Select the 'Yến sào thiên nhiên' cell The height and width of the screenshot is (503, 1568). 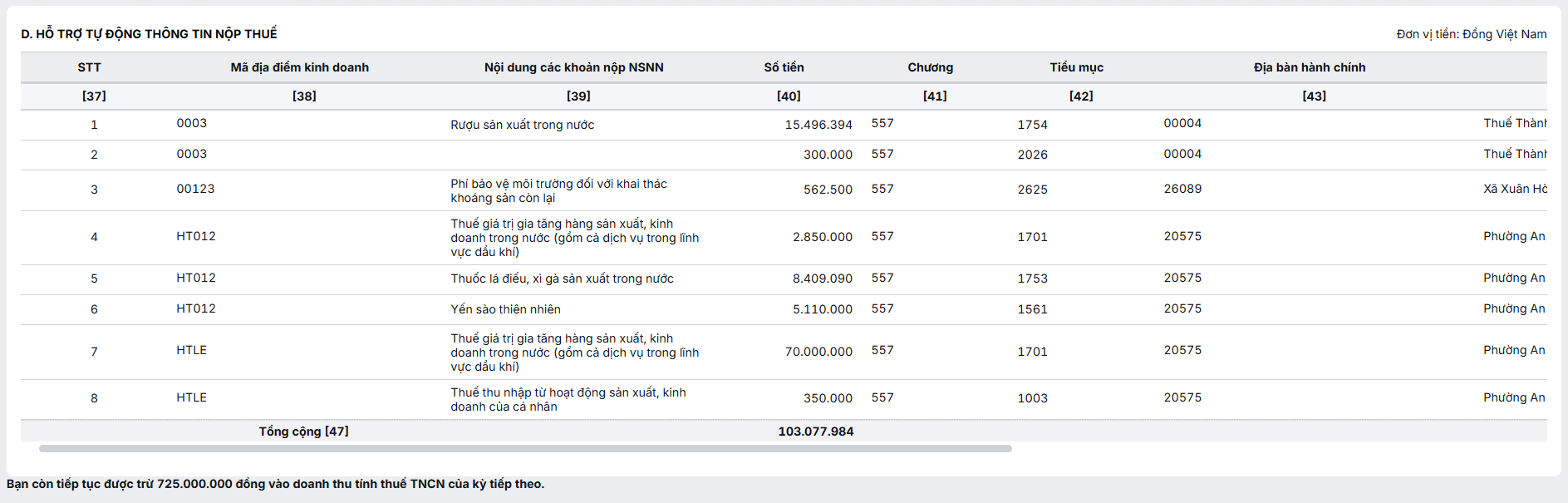(x=506, y=309)
